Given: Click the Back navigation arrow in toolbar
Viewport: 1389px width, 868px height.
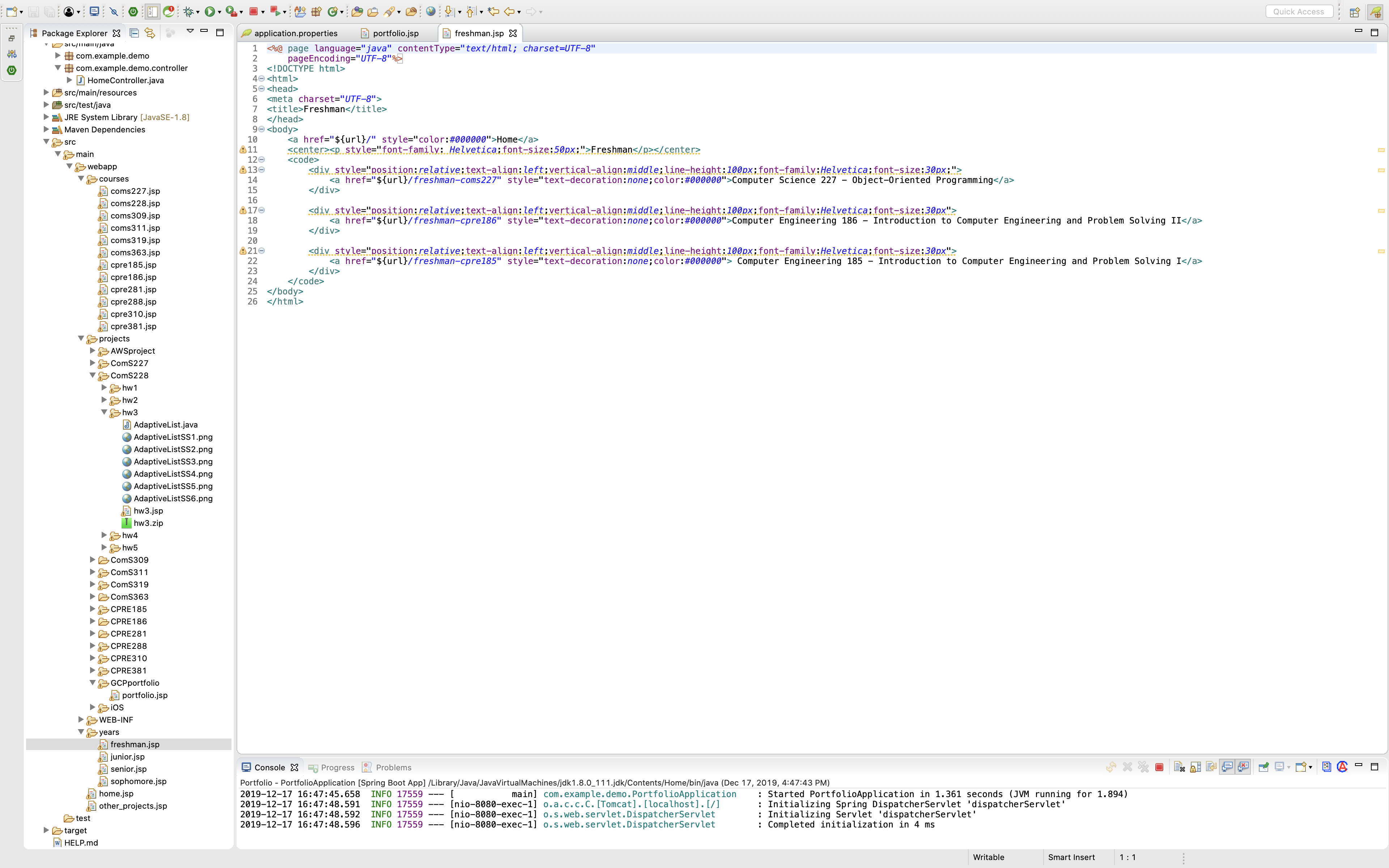Looking at the screenshot, I should point(509,12).
